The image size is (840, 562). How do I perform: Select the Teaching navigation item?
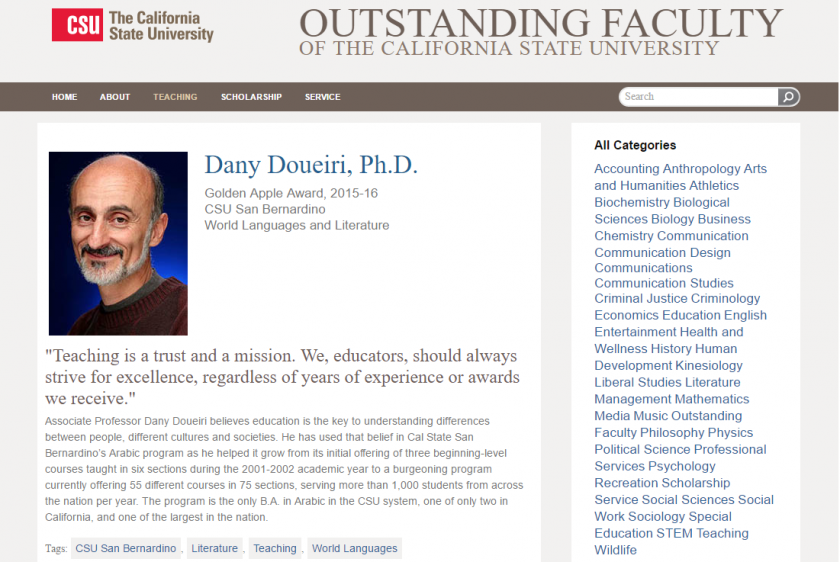175,97
